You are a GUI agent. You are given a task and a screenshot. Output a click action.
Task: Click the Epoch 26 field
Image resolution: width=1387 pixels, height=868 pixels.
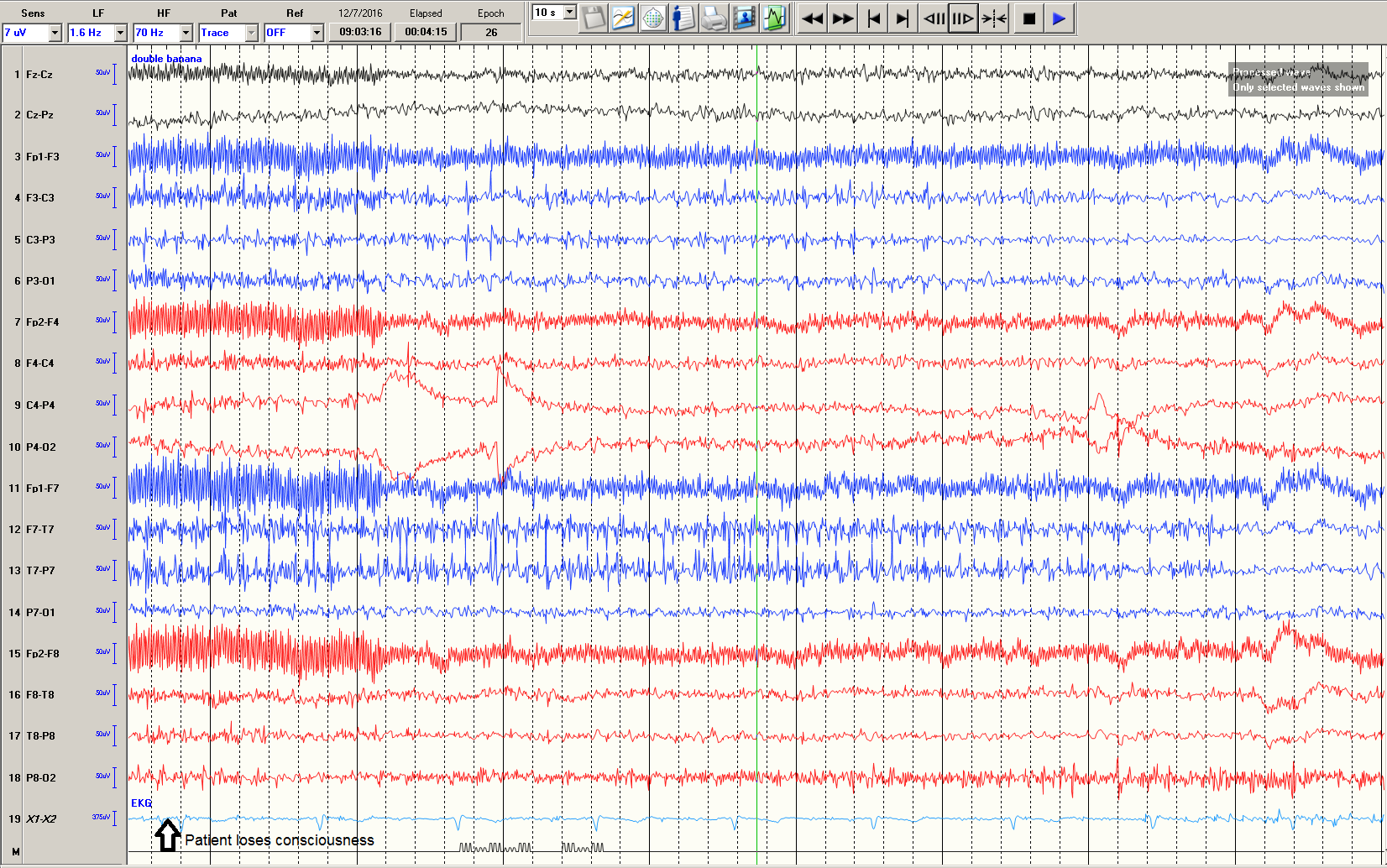(491, 33)
